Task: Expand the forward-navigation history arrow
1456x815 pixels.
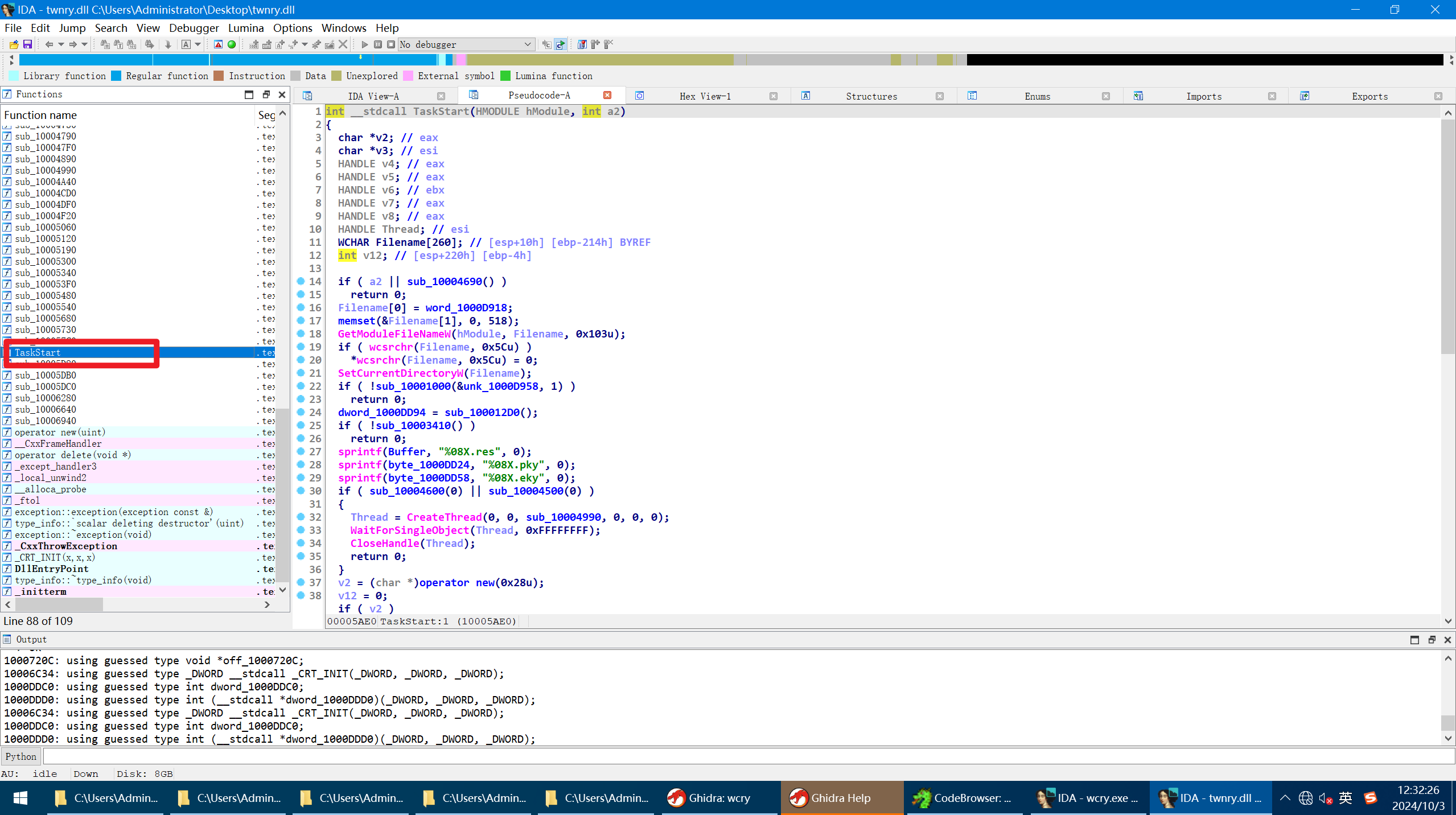Action: tap(85, 44)
